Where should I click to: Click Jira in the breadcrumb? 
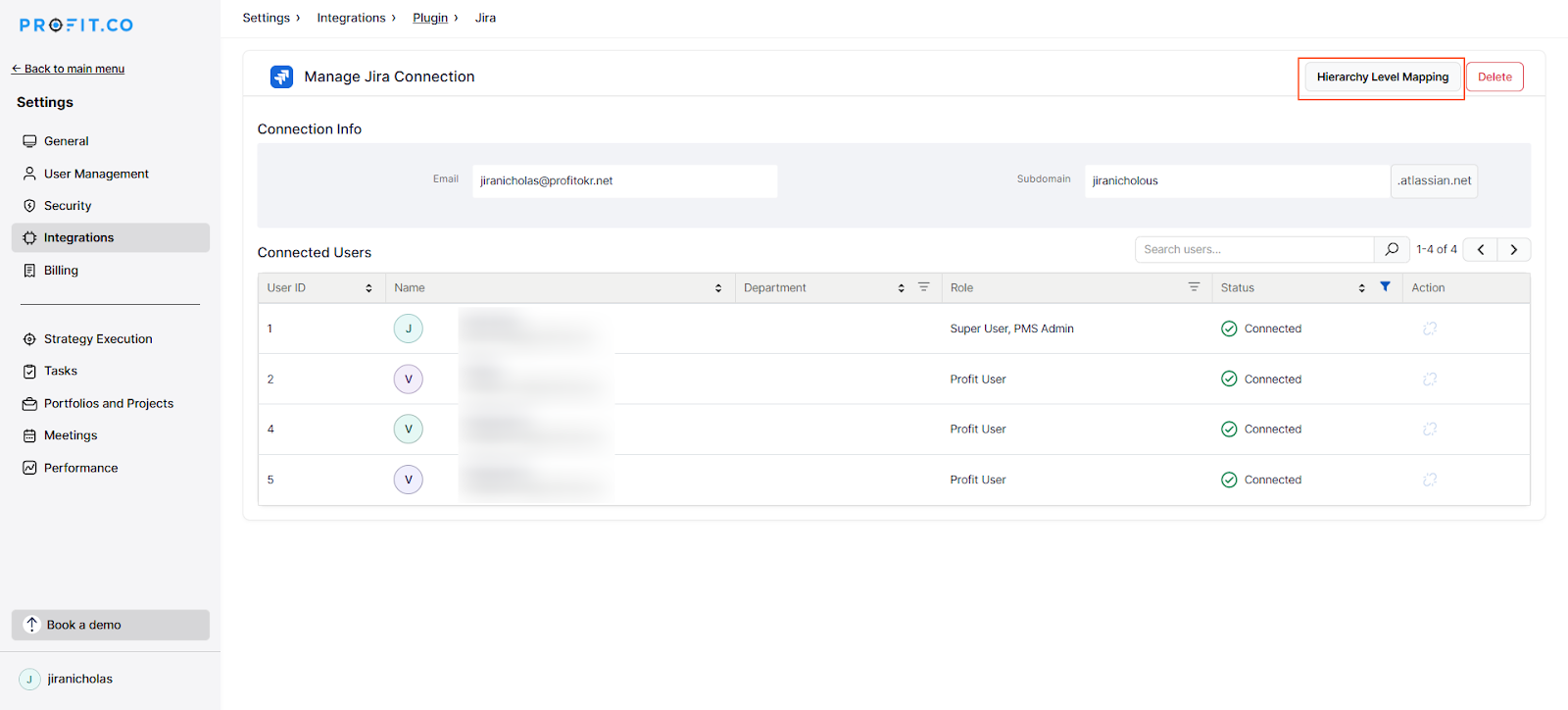485,18
